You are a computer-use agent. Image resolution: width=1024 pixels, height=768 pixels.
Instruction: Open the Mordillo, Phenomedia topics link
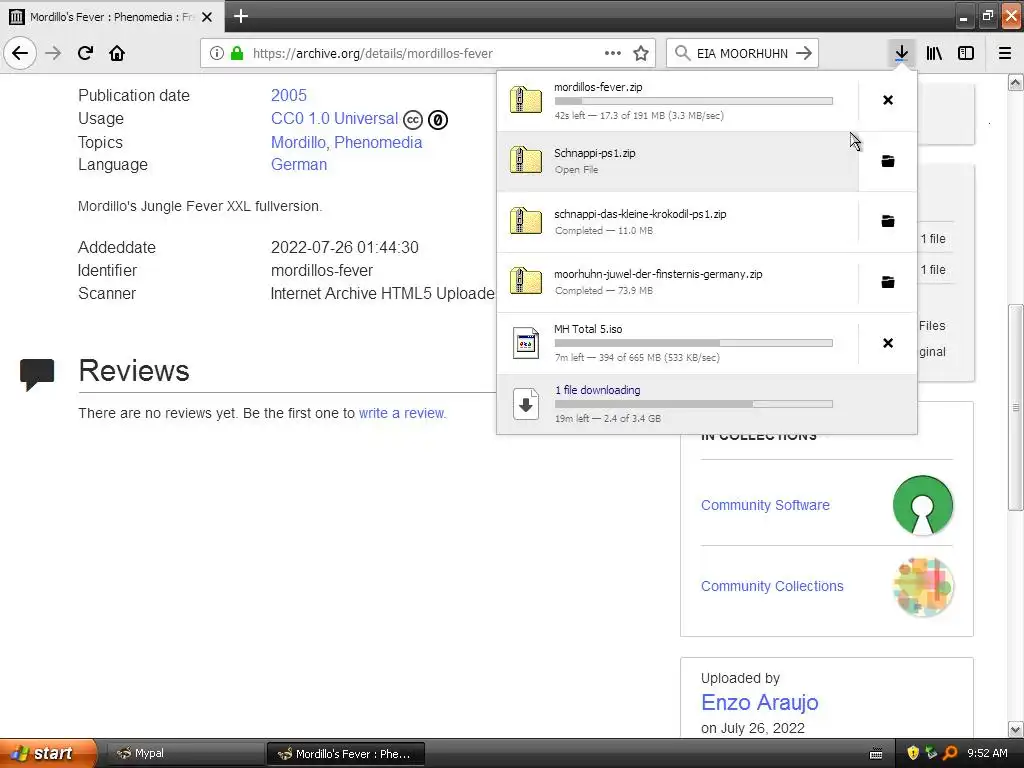[x=346, y=142]
